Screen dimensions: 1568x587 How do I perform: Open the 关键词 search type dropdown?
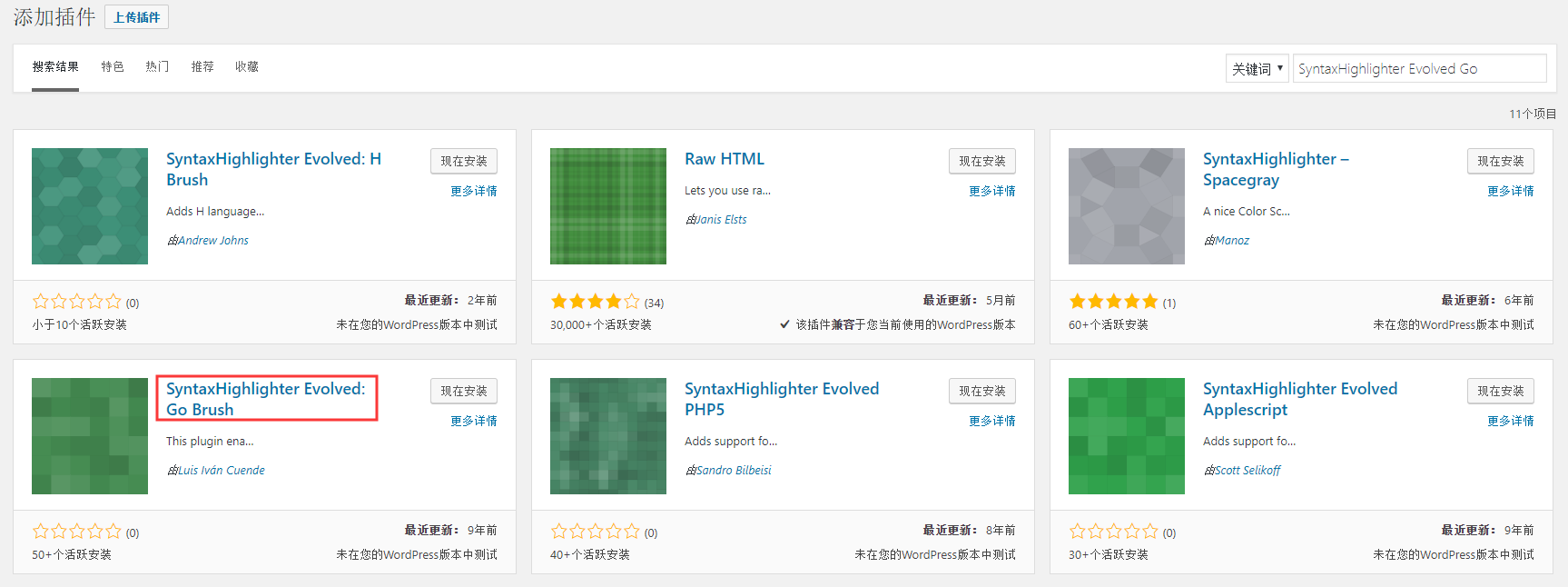click(x=1257, y=69)
